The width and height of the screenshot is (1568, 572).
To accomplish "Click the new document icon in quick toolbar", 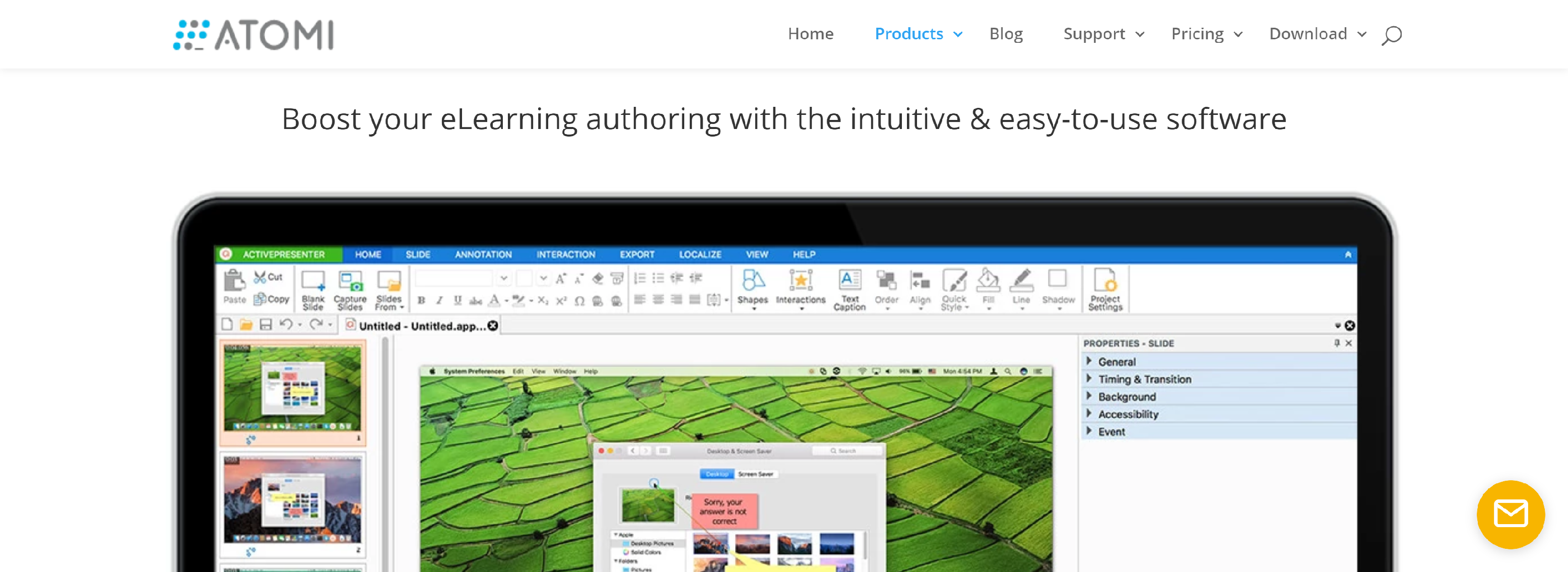I will [227, 325].
